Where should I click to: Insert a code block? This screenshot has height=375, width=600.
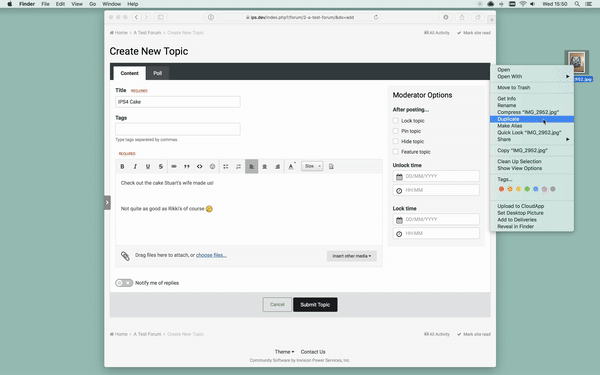click(x=200, y=166)
